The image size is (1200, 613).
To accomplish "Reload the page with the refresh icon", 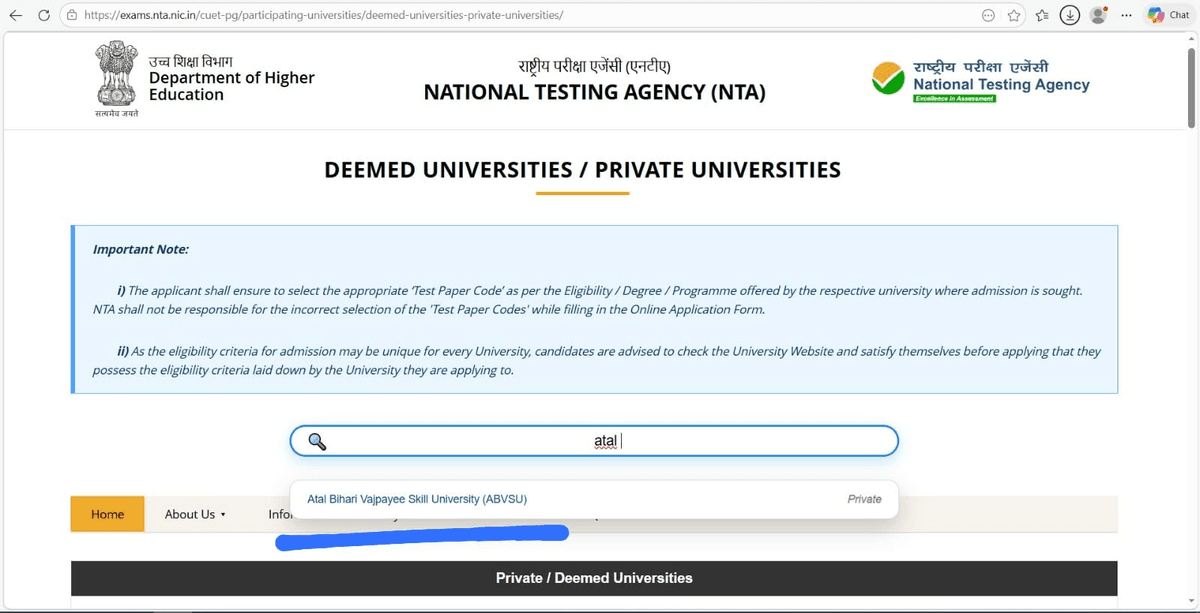I will pyautogui.click(x=44, y=15).
